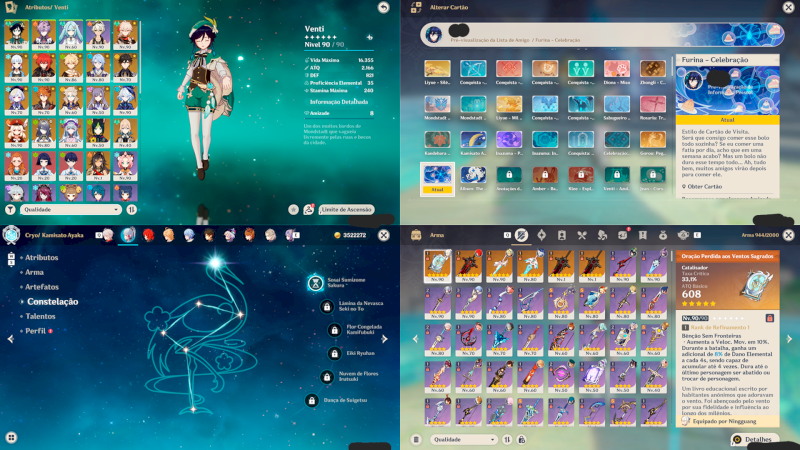800x450 pixels.
Task: Open the Artefatos menu item
Action: click(42, 287)
